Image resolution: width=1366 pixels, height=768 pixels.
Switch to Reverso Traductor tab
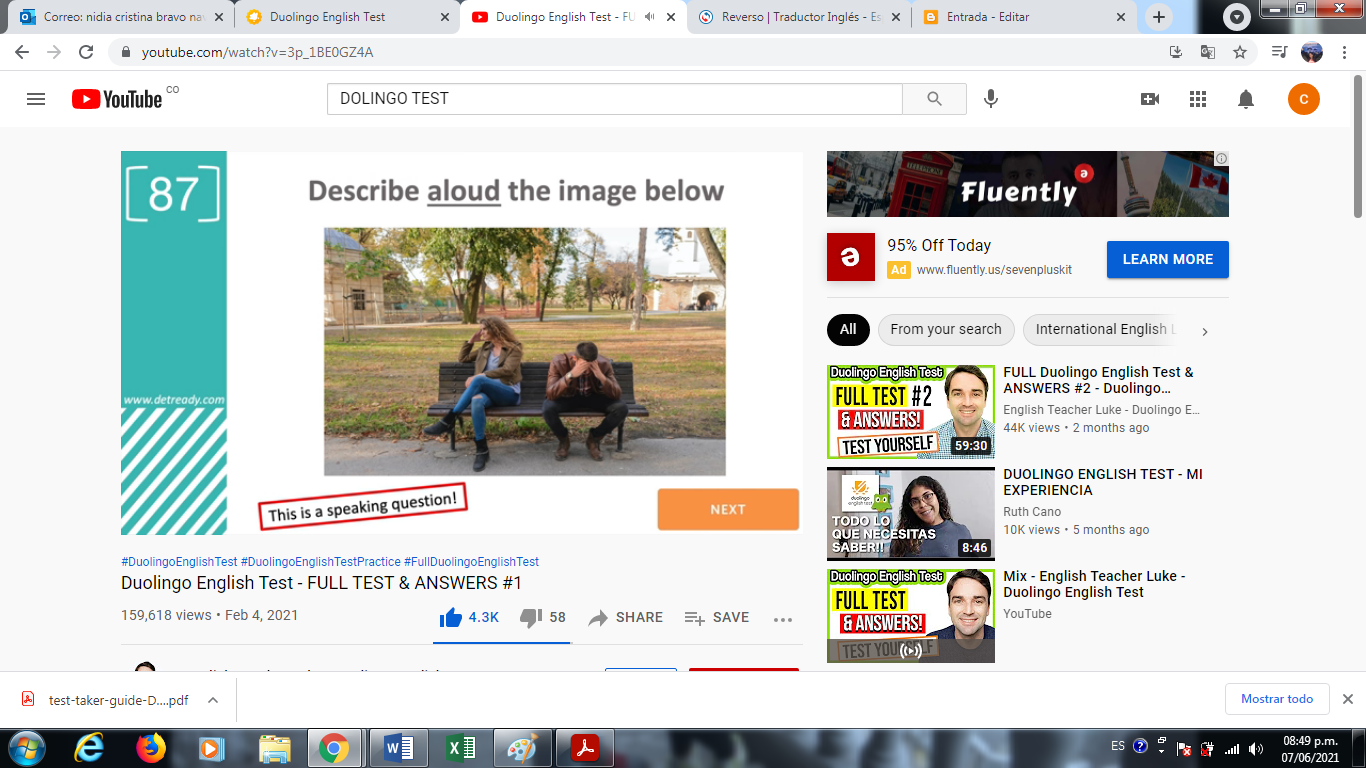(x=799, y=17)
